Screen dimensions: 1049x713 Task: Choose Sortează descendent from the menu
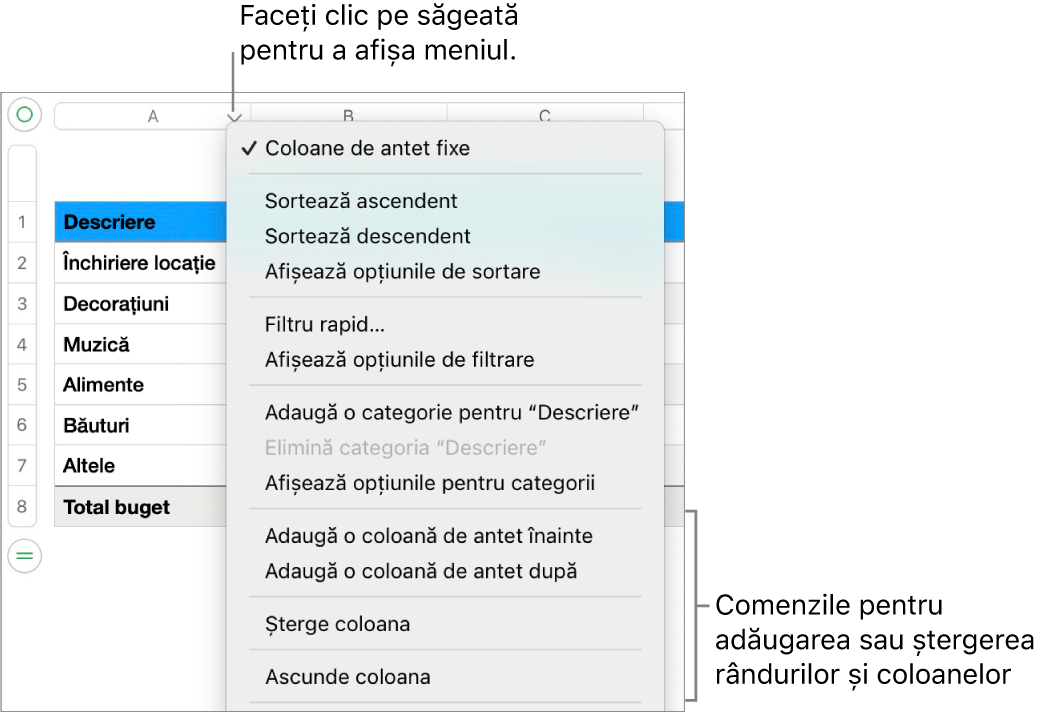[x=367, y=237]
